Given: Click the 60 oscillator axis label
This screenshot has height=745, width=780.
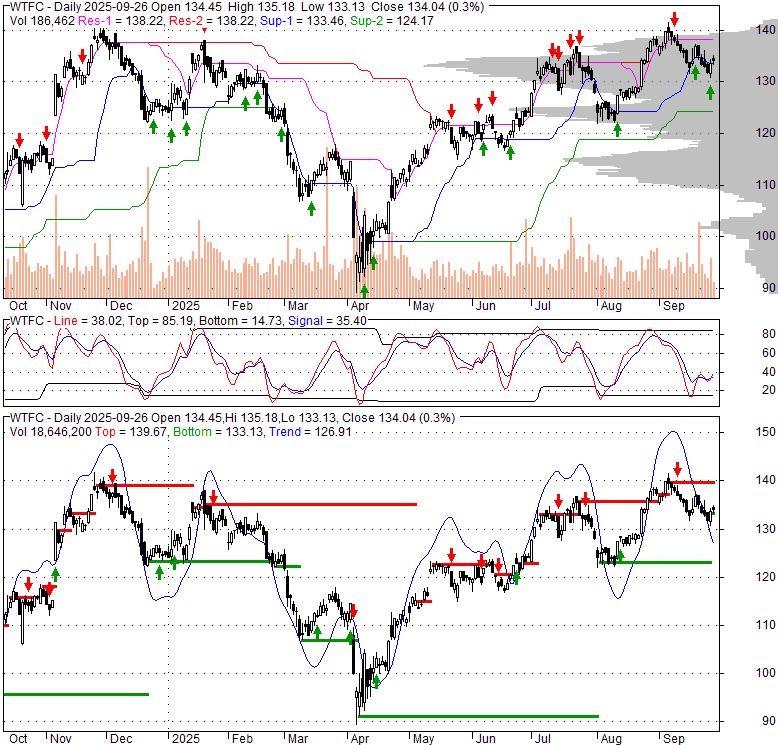Looking at the screenshot, I should point(769,353).
